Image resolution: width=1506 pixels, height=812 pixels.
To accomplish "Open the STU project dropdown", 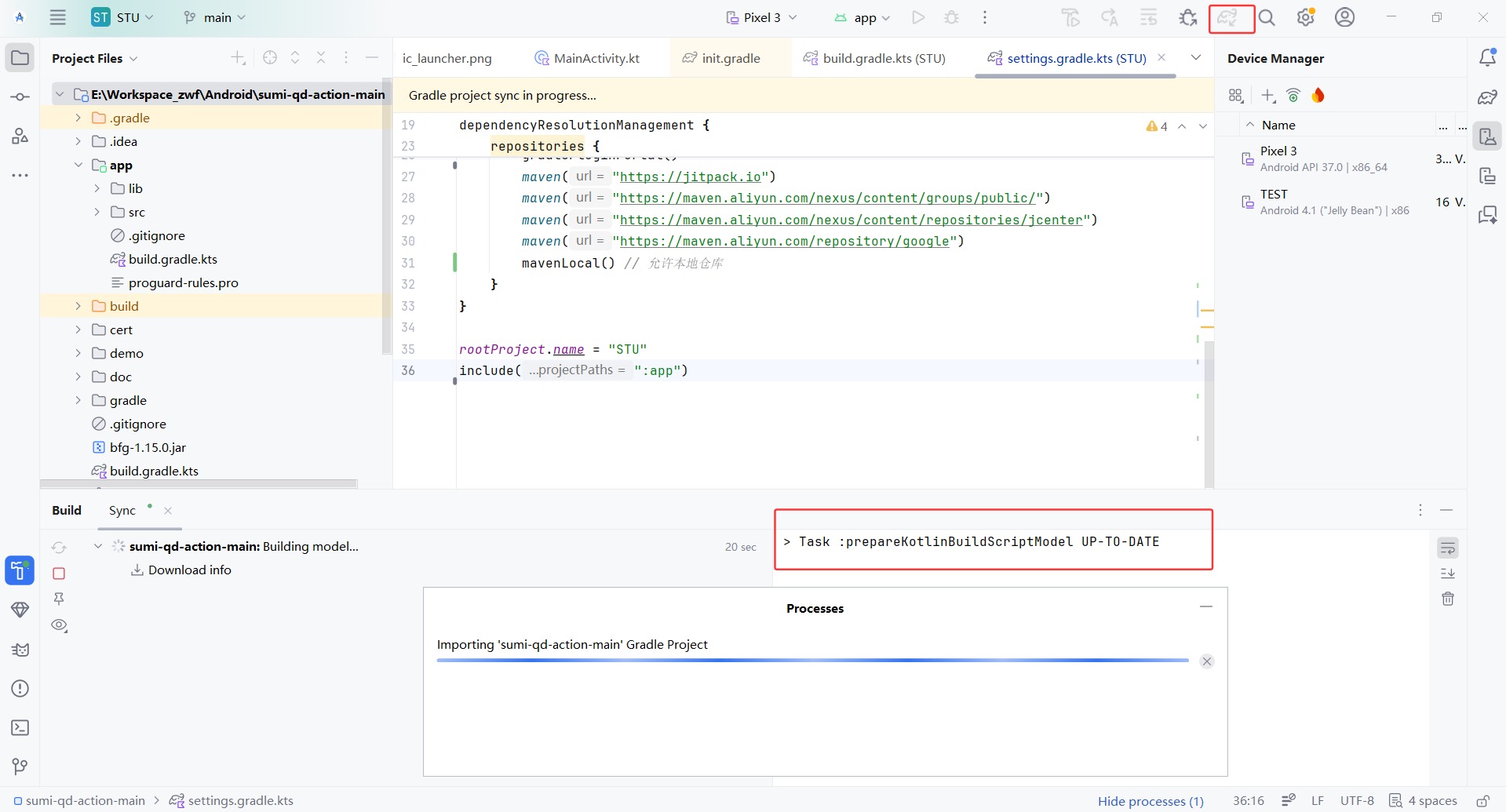I will (x=122, y=17).
